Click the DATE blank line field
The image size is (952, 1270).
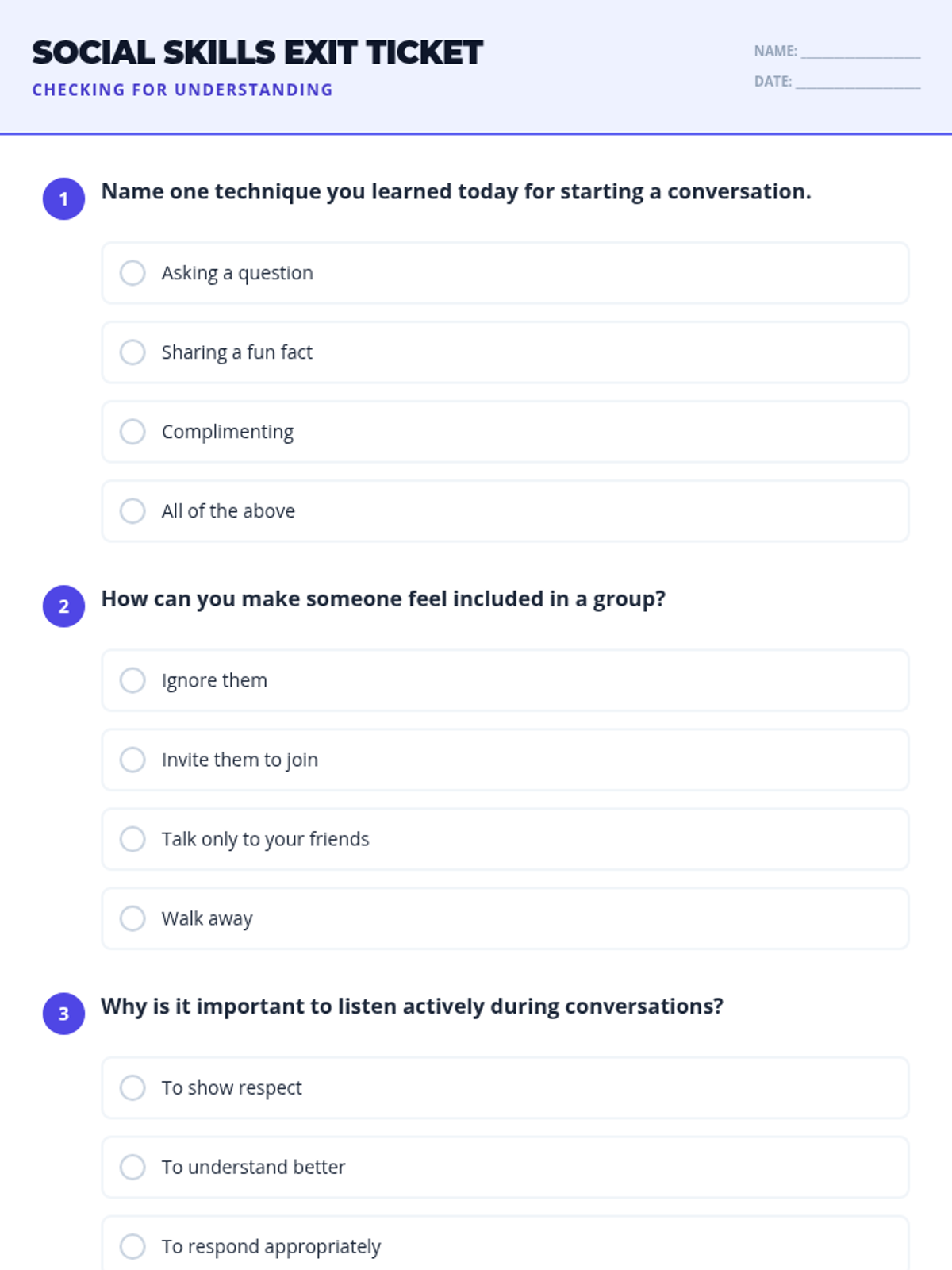(858, 82)
